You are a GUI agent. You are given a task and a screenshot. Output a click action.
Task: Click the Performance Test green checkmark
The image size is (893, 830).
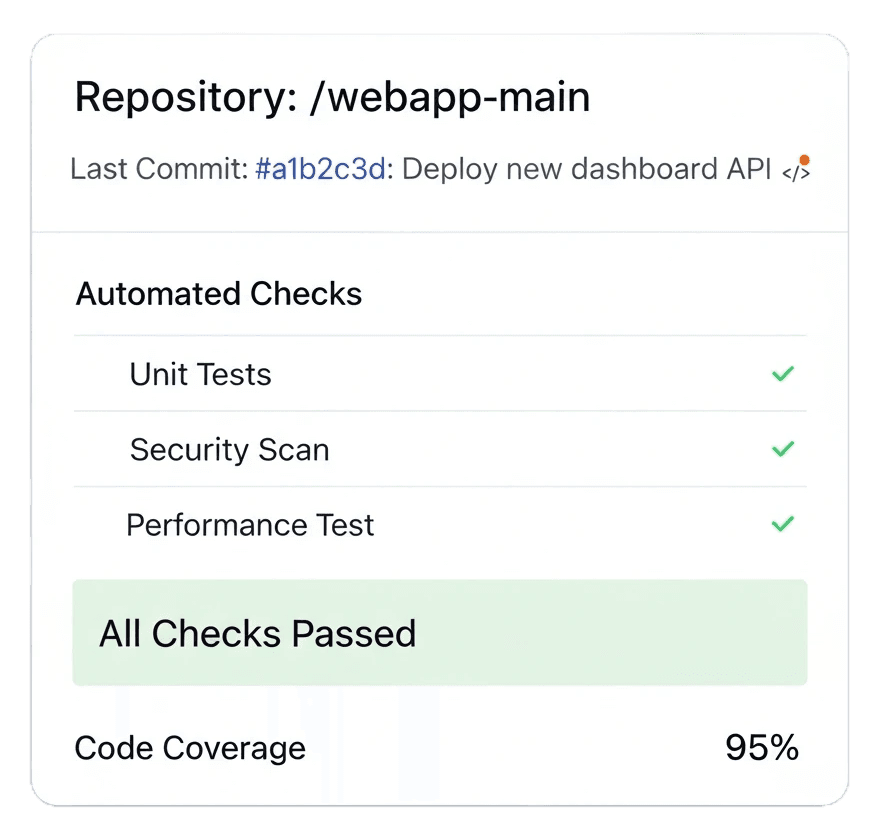783,524
